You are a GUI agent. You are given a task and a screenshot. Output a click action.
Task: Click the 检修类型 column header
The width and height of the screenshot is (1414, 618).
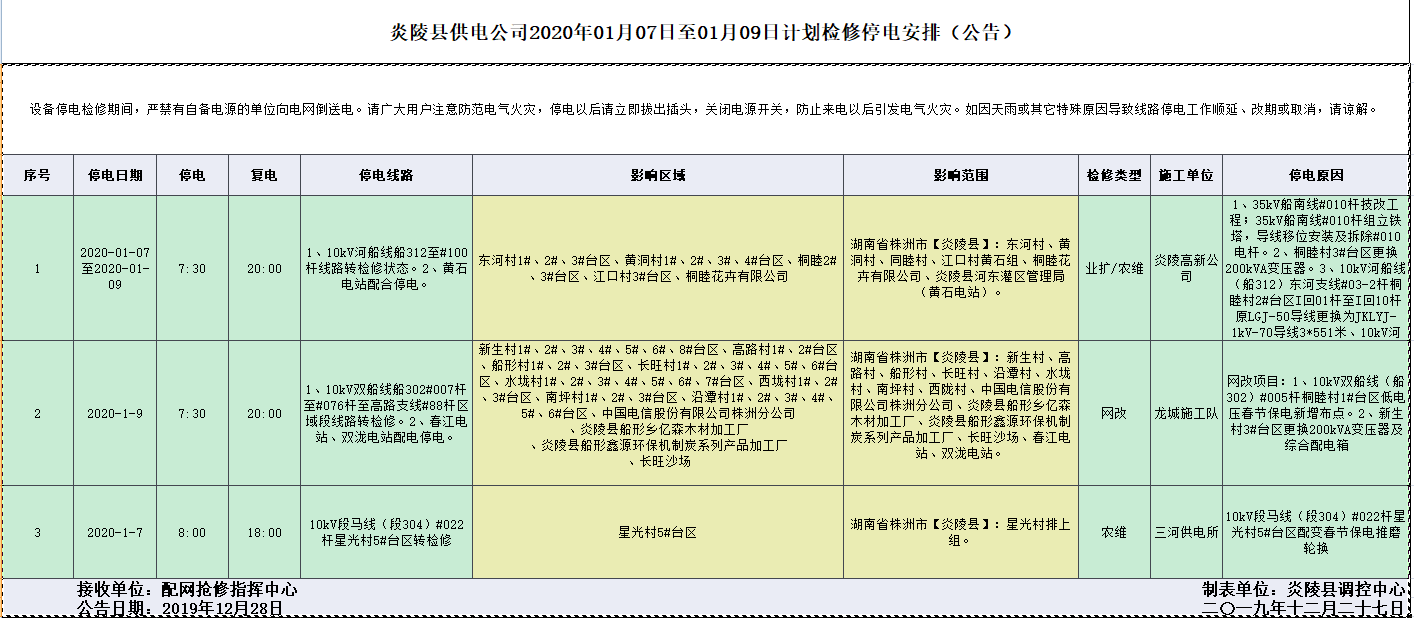1114,175
